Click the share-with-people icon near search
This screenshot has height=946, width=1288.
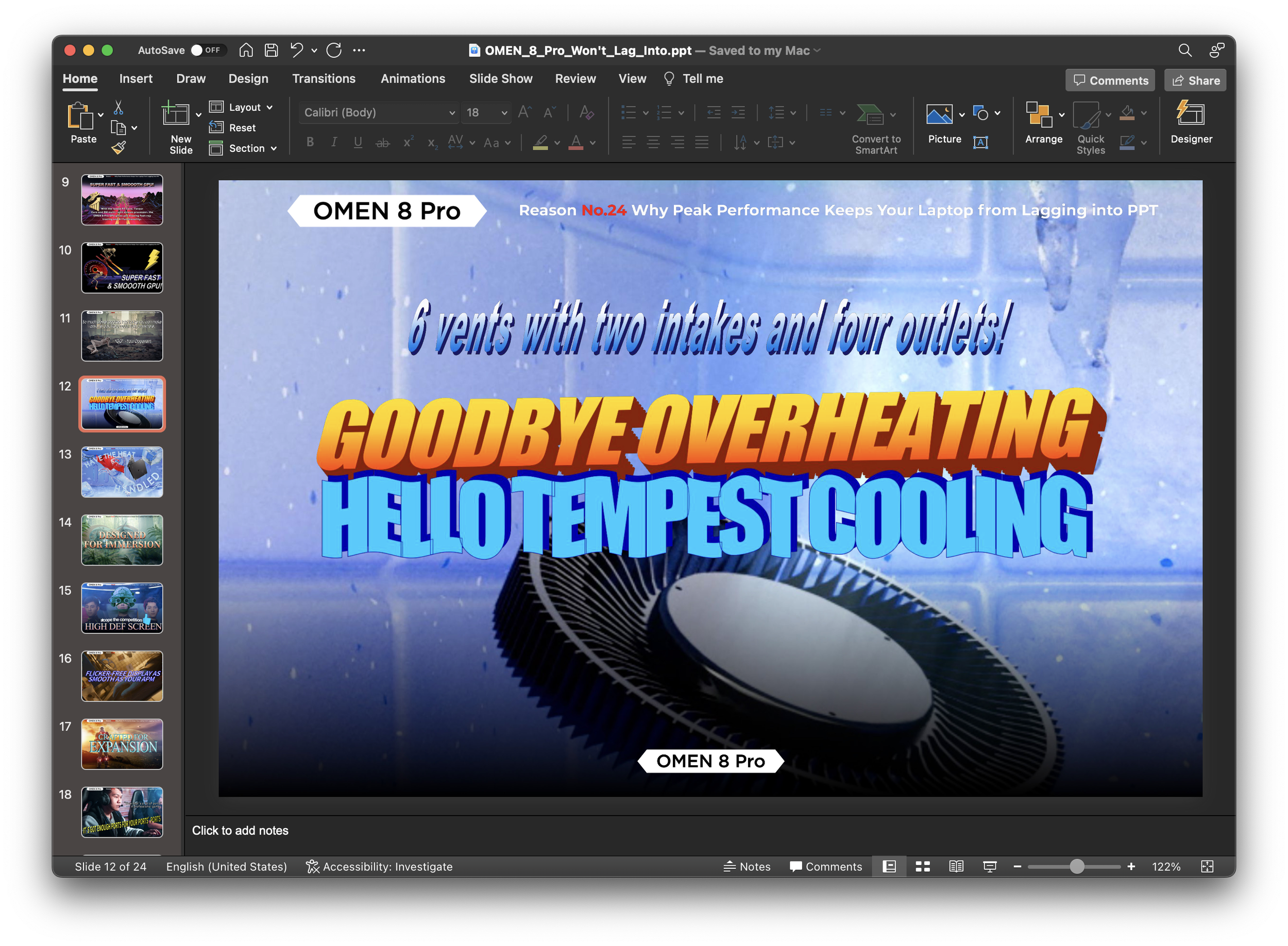pos(1216,50)
